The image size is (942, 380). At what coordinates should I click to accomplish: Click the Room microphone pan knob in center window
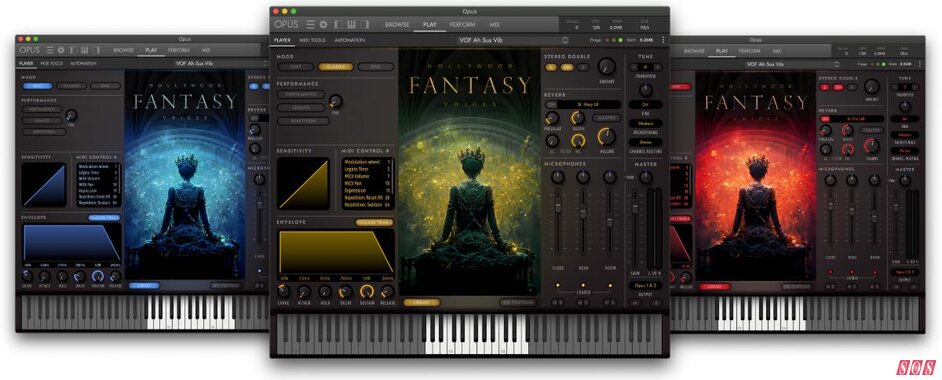coord(610,177)
